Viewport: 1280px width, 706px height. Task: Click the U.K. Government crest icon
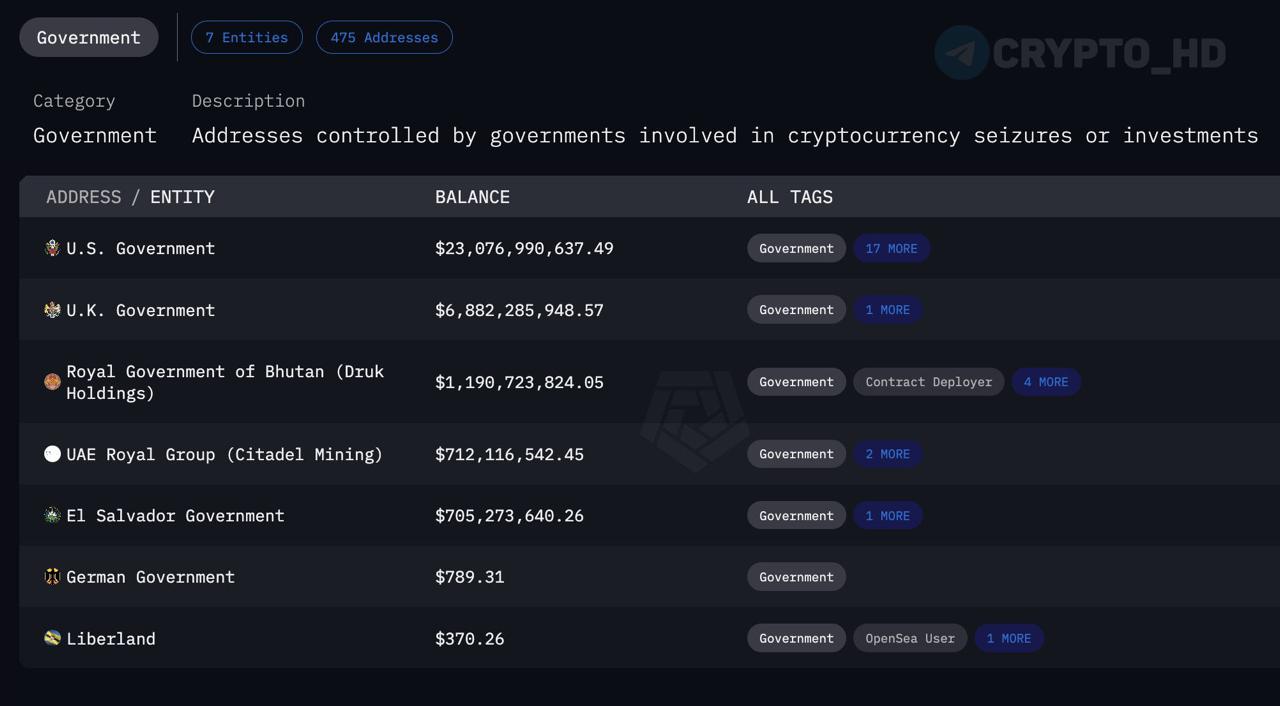click(x=53, y=310)
